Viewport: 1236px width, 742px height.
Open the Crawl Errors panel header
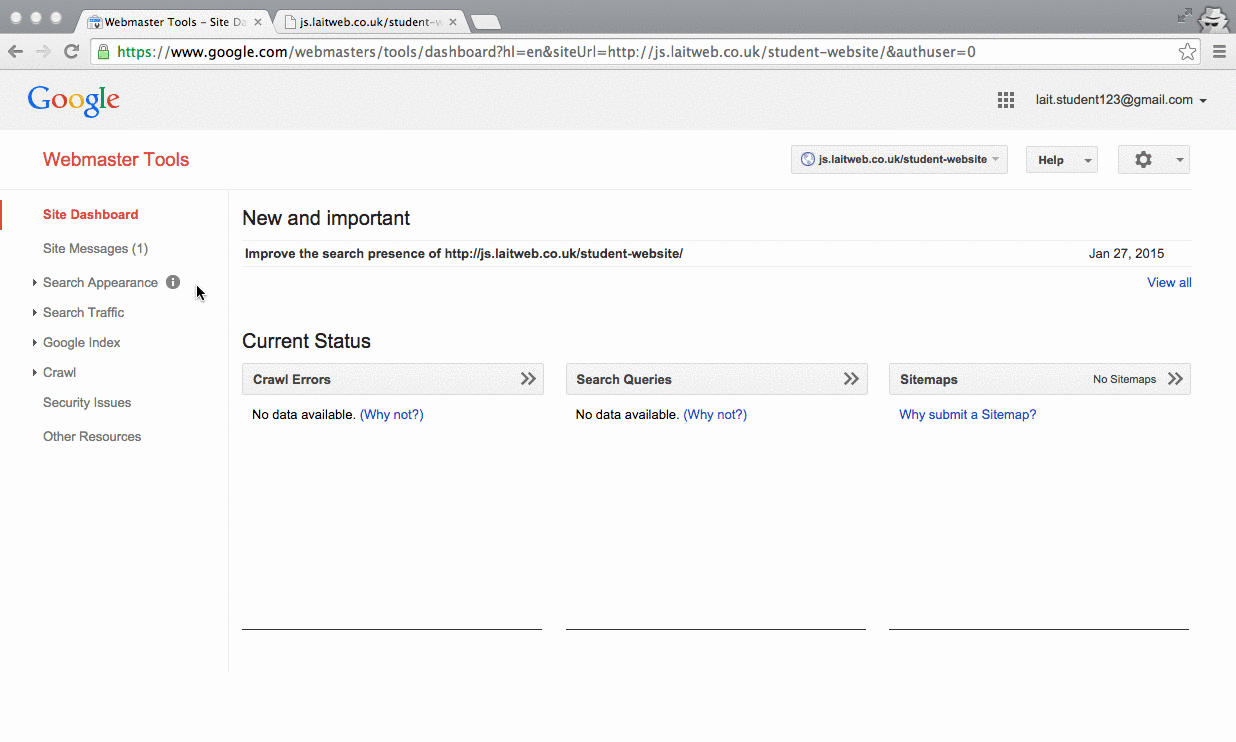tap(393, 379)
